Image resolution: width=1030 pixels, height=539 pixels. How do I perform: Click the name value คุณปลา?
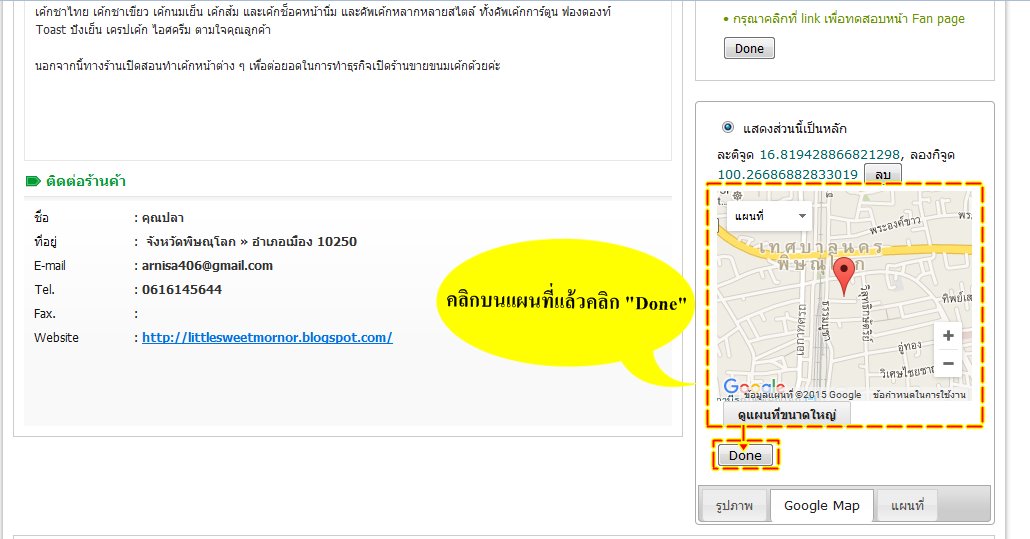(x=163, y=217)
